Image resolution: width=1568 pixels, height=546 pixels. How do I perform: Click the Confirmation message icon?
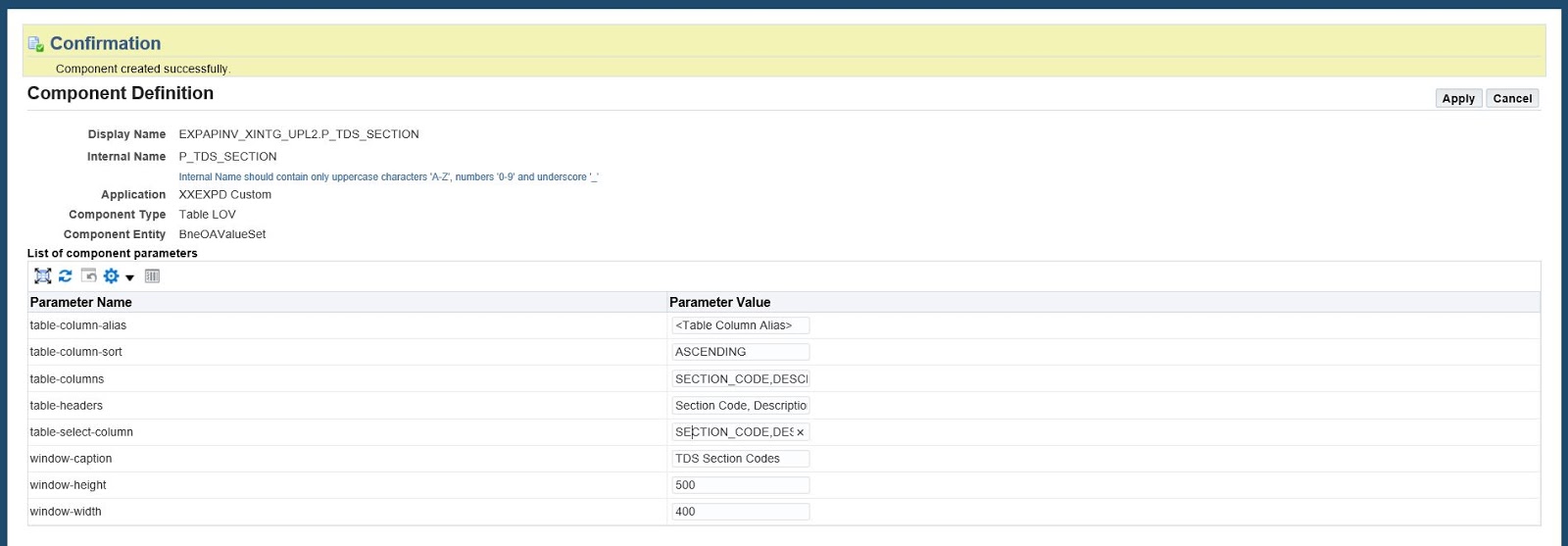point(36,44)
